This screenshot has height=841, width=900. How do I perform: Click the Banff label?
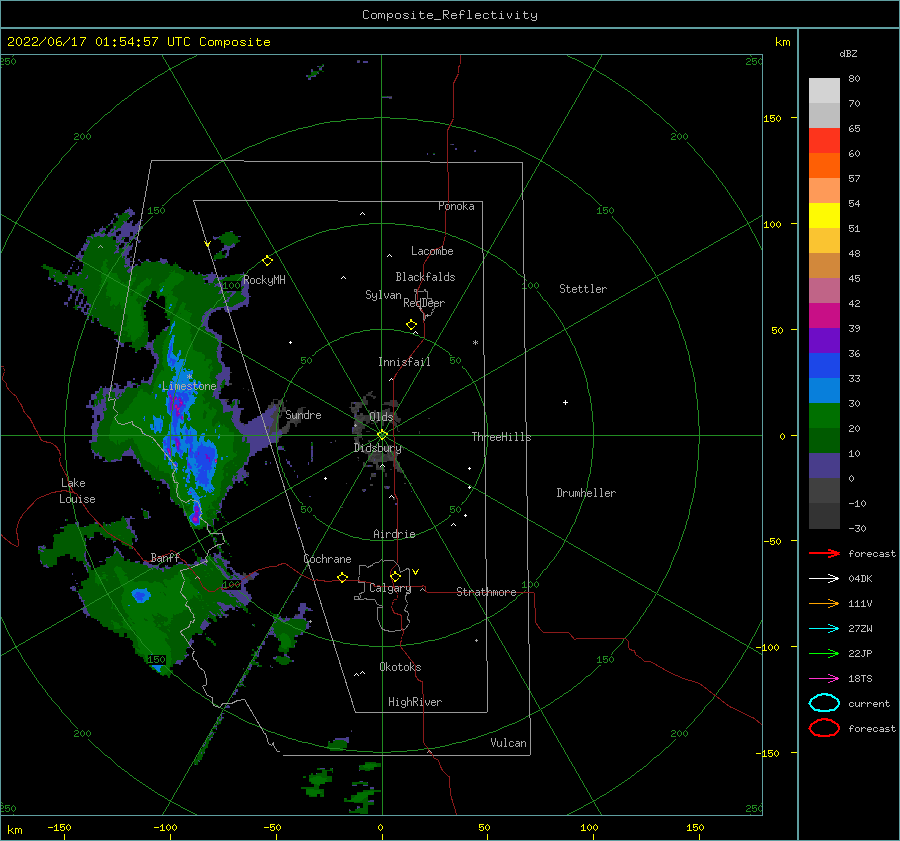pyautogui.click(x=165, y=558)
